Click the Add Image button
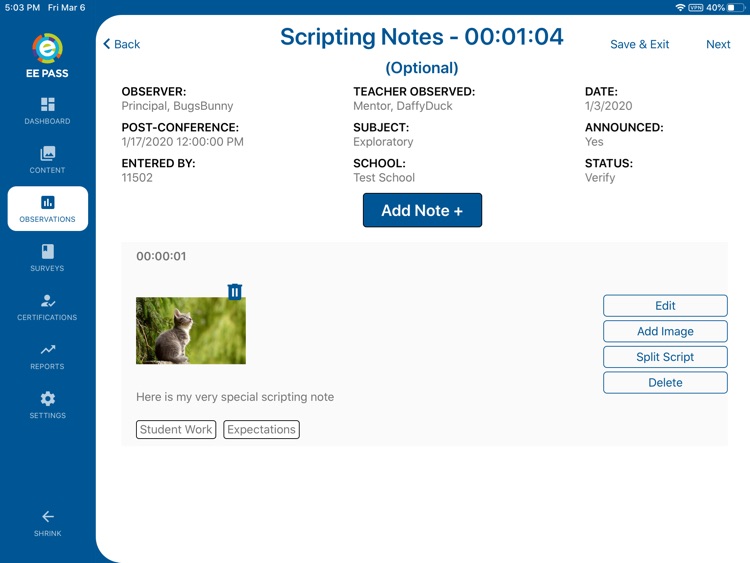The height and width of the screenshot is (563, 750). [x=665, y=331]
